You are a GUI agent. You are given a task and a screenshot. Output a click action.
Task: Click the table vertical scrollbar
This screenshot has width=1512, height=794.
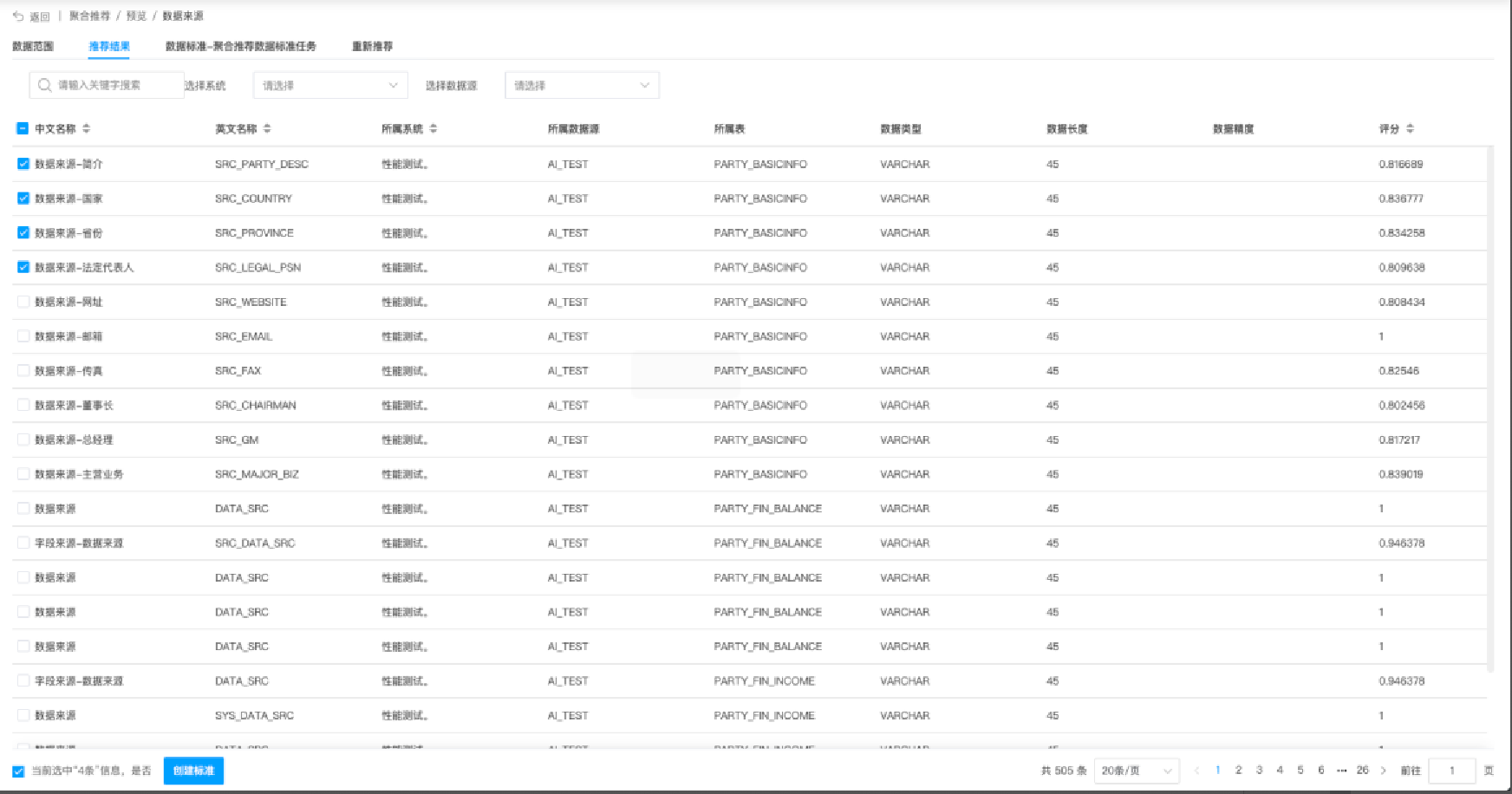(x=1490, y=407)
